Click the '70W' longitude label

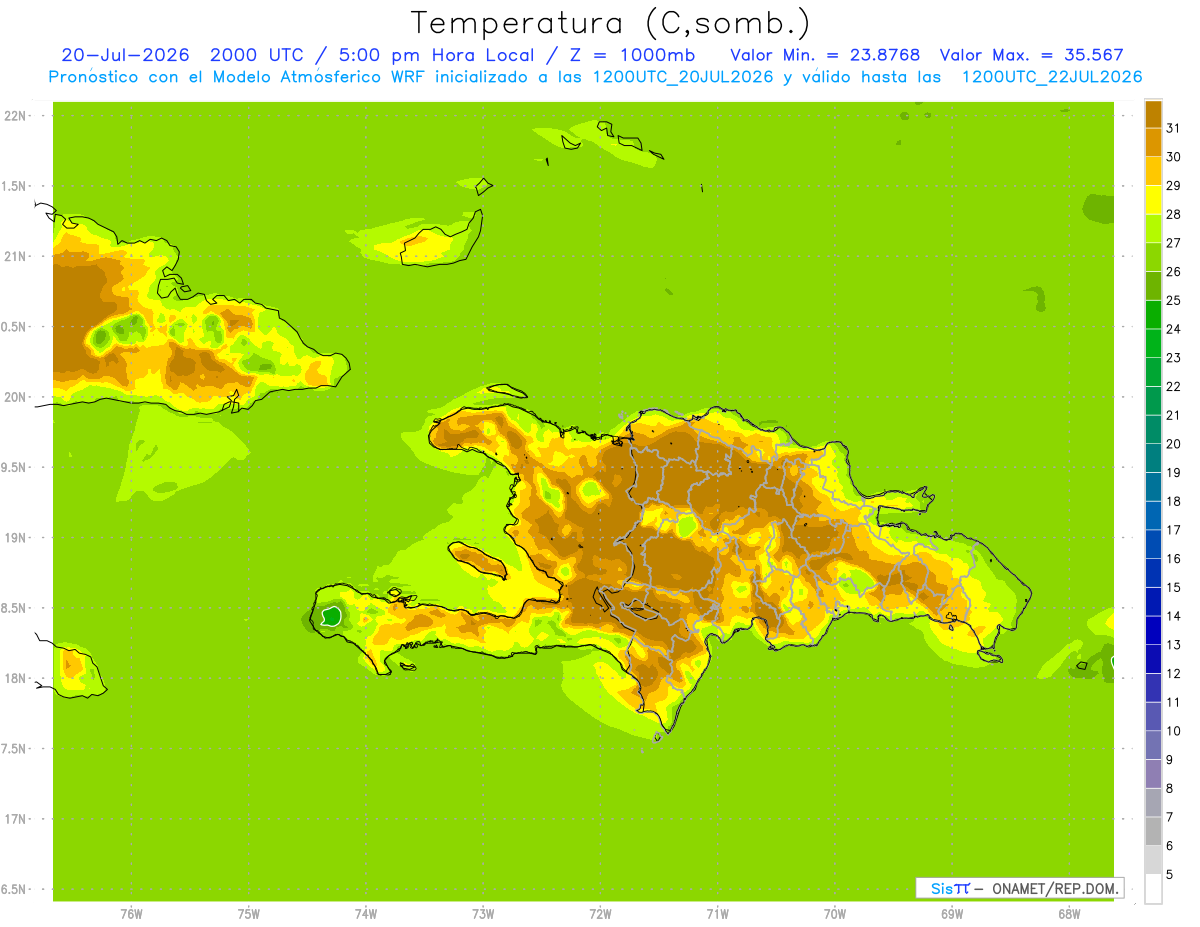835,914
